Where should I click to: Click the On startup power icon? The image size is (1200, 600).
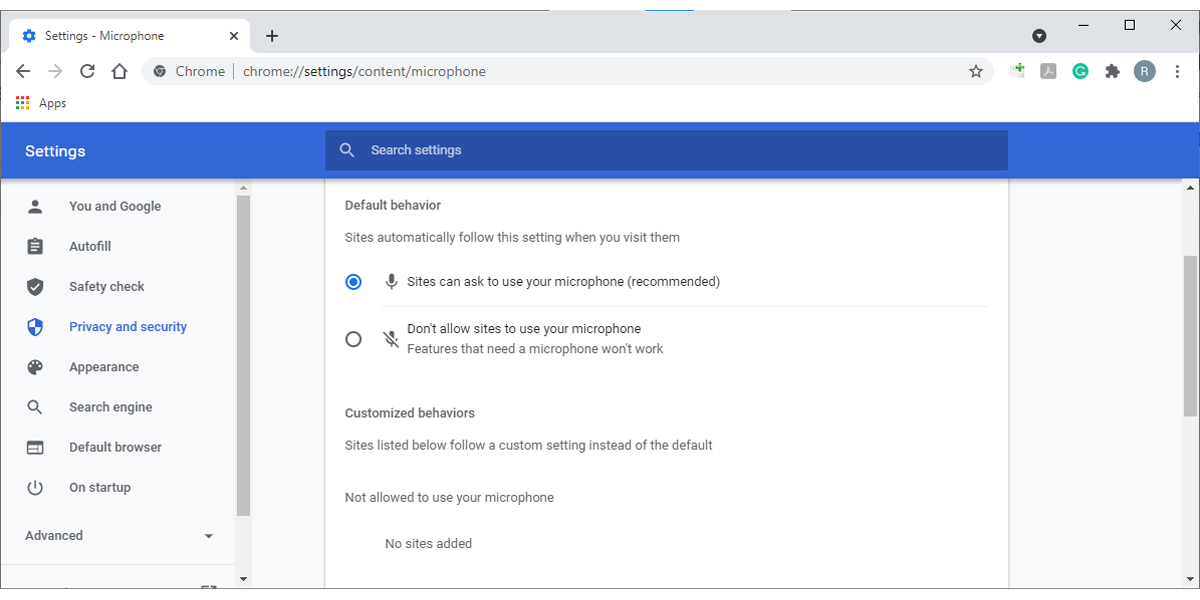(35, 487)
